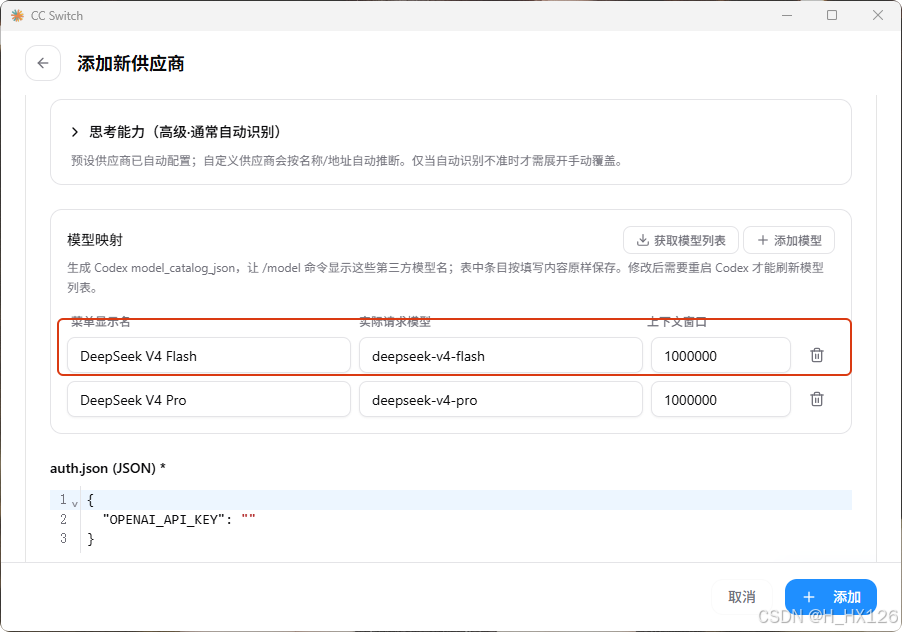Maximize the CC Switch window
This screenshot has height=632, width=902.
click(x=832, y=16)
